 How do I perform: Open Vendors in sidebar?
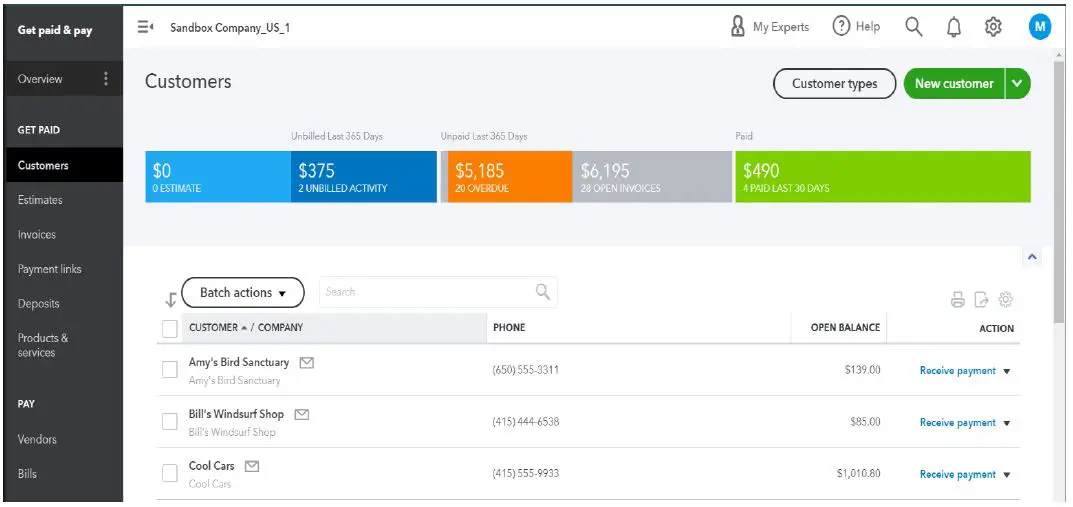click(x=37, y=439)
